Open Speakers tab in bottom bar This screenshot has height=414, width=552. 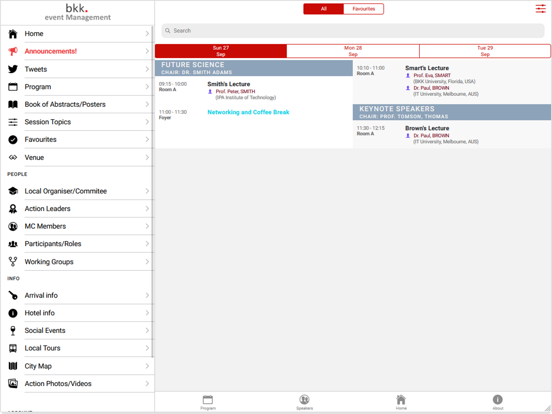[x=305, y=402]
